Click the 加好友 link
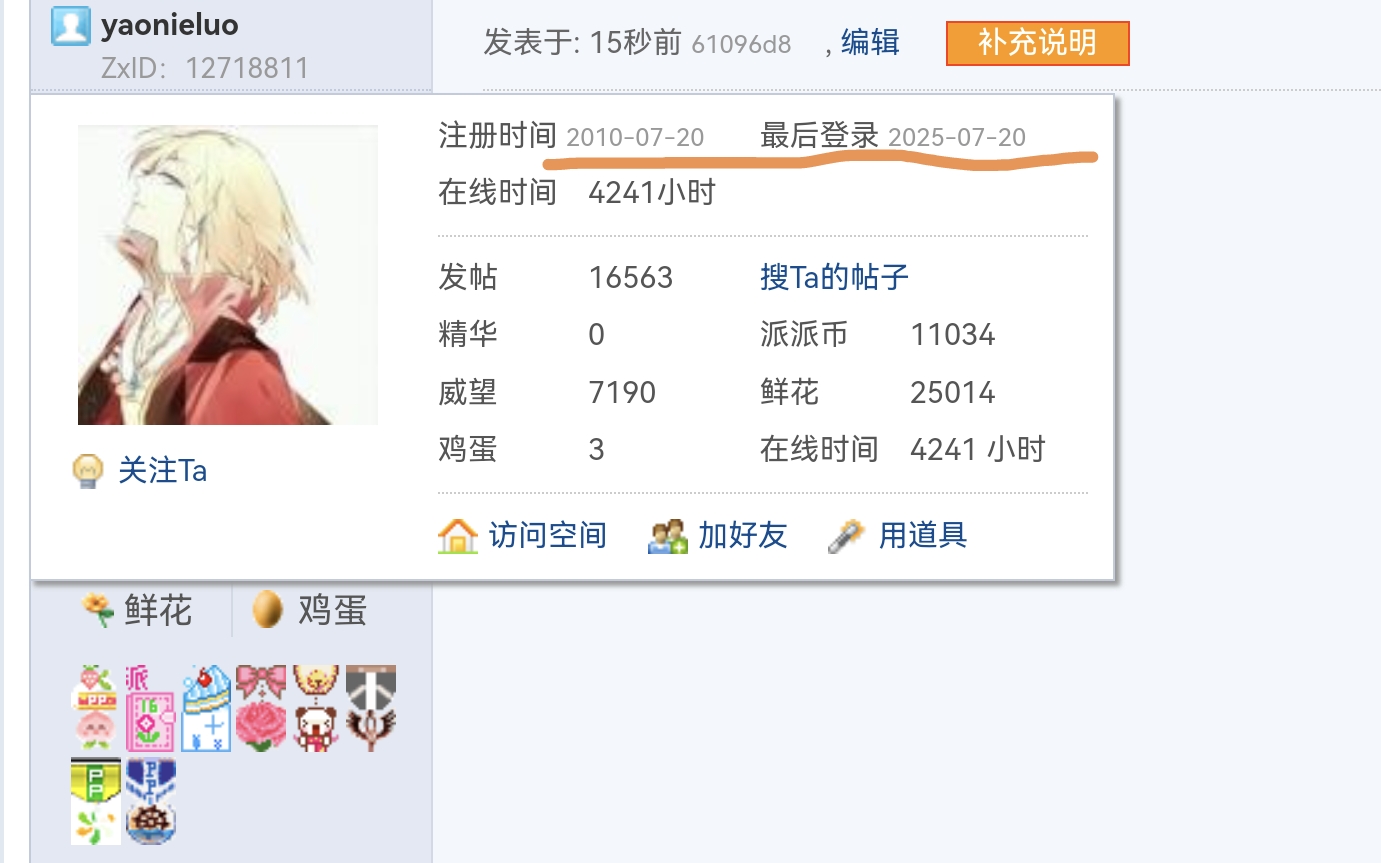1381x863 pixels. tap(742, 536)
